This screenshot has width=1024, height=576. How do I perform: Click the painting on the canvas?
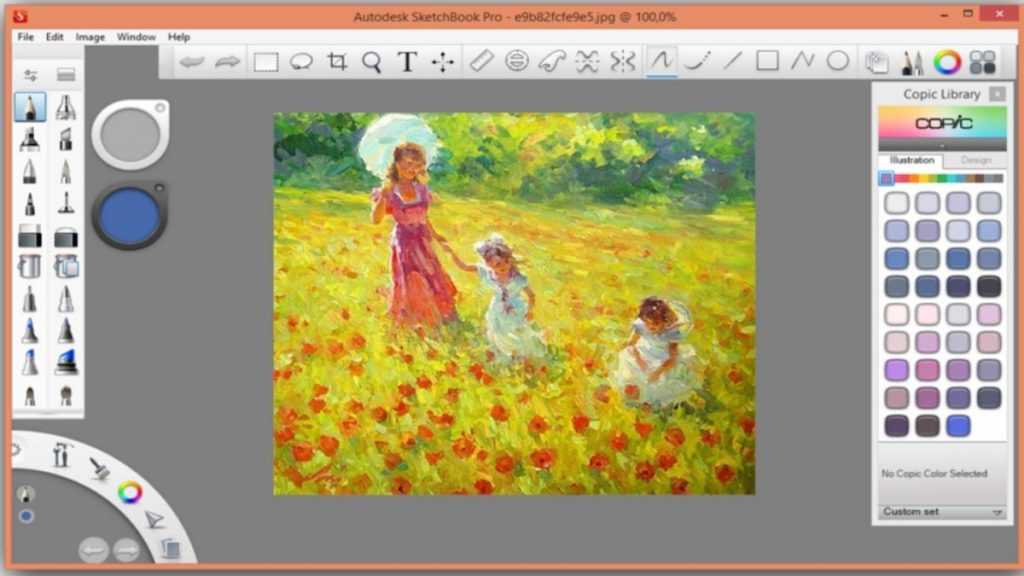pos(514,304)
